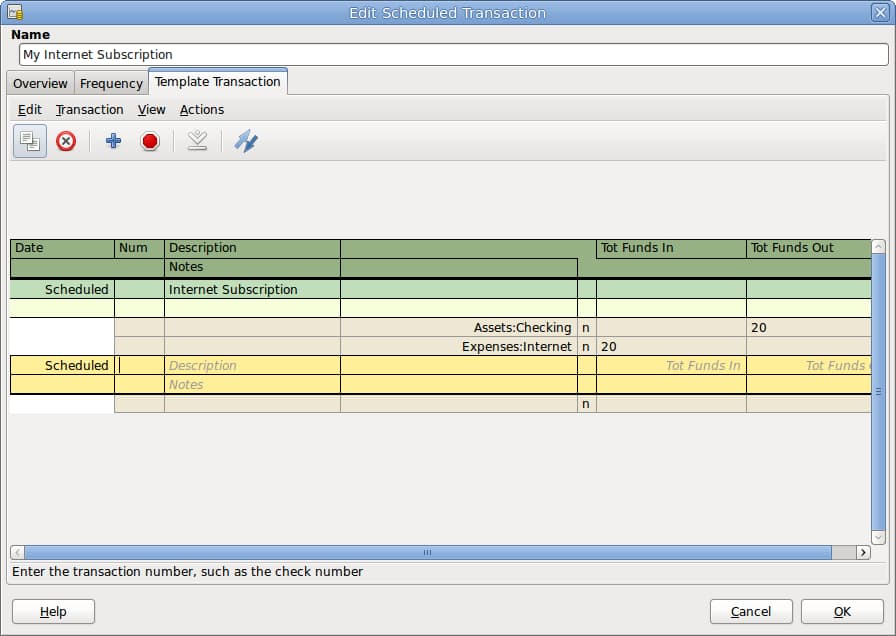Image resolution: width=896 pixels, height=636 pixels.
Task: Toggle the reconcile flag on the bottom empty split
Action: pyautogui.click(x=586, y=404)
